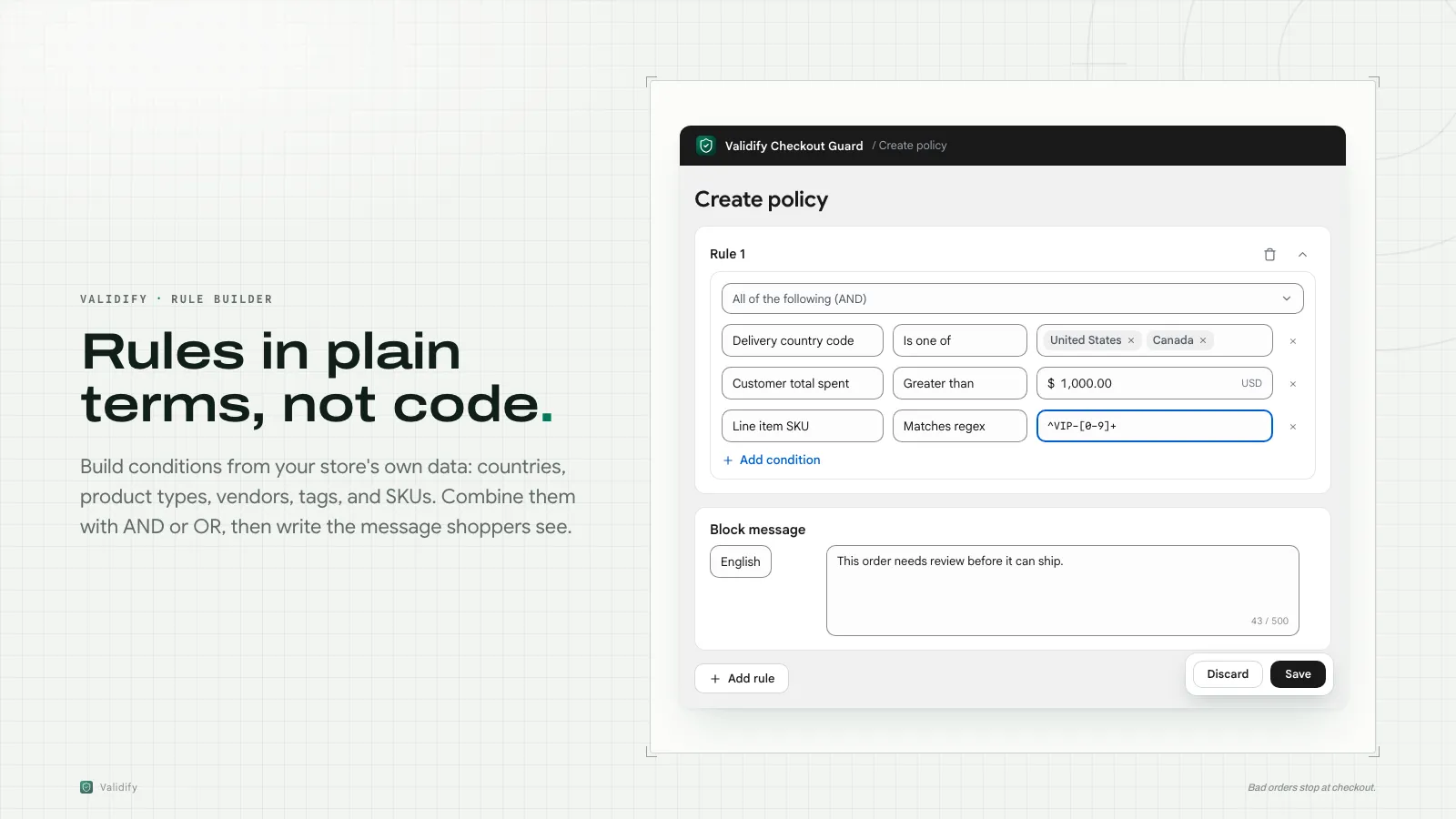Remove the Customer total spent condition
The height and width of the screenshot is (819, 1456).
(x=1292, y=384)
